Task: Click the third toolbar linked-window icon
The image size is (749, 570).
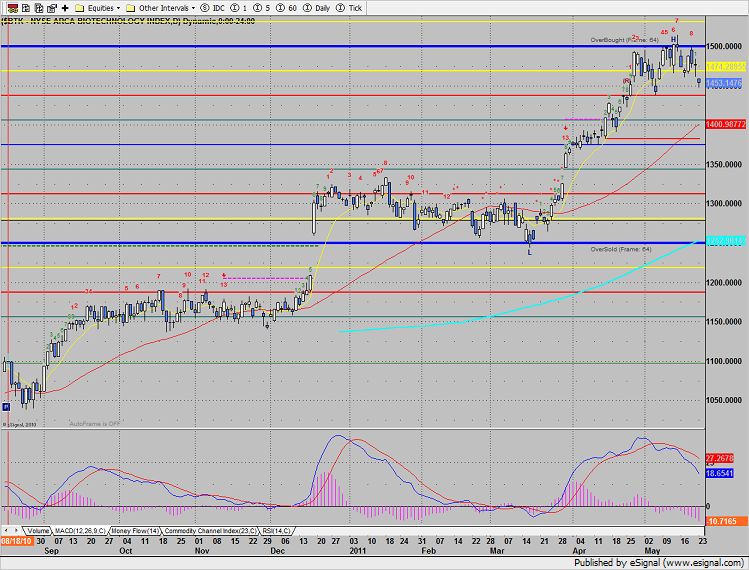Action: 39,8
